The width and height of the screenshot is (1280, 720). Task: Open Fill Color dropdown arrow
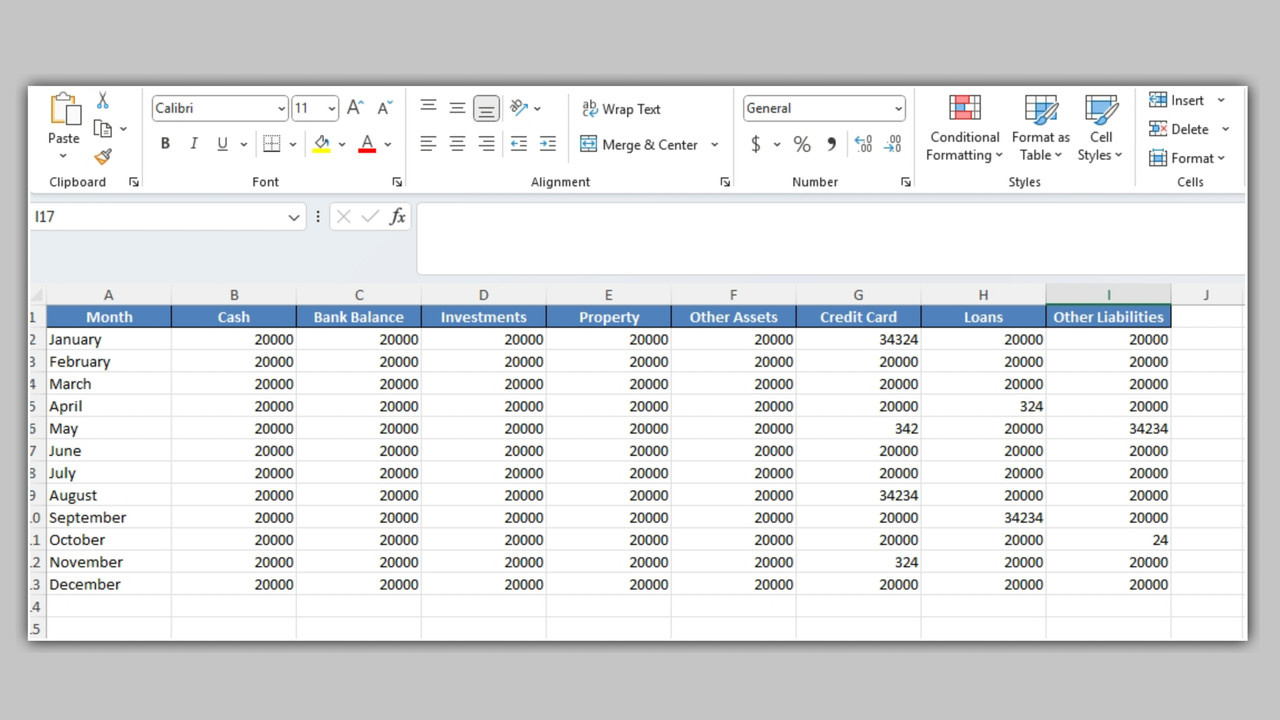341,145
